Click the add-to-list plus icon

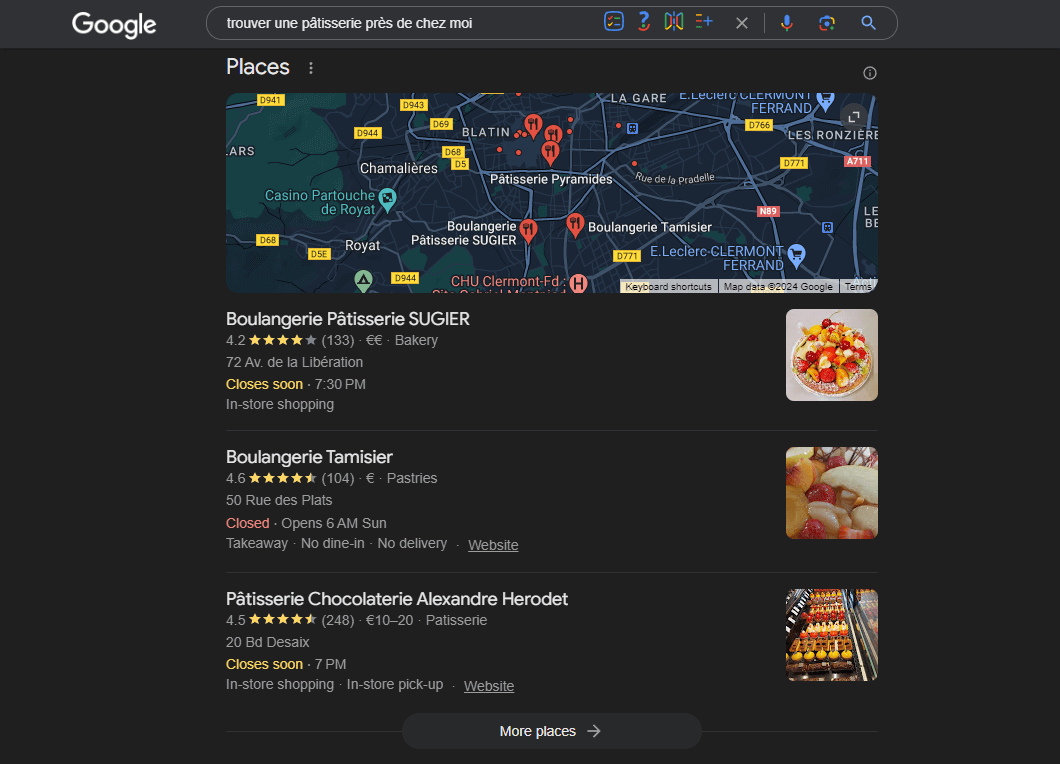click(704, 21)
